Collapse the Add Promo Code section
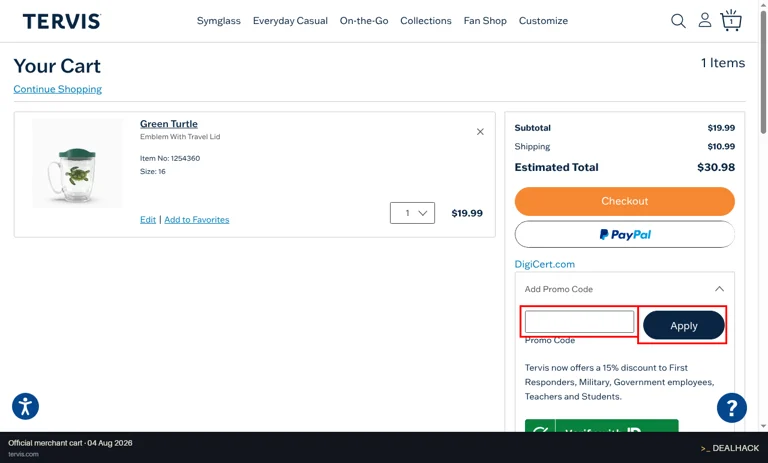768x463 pixels. (719, 289)
